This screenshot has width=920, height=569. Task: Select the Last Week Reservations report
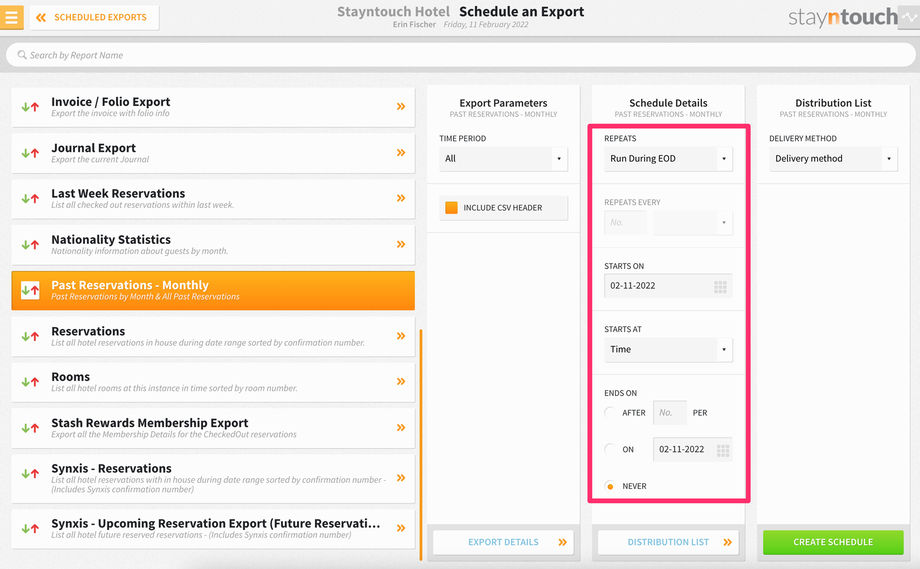click(213, 198)
